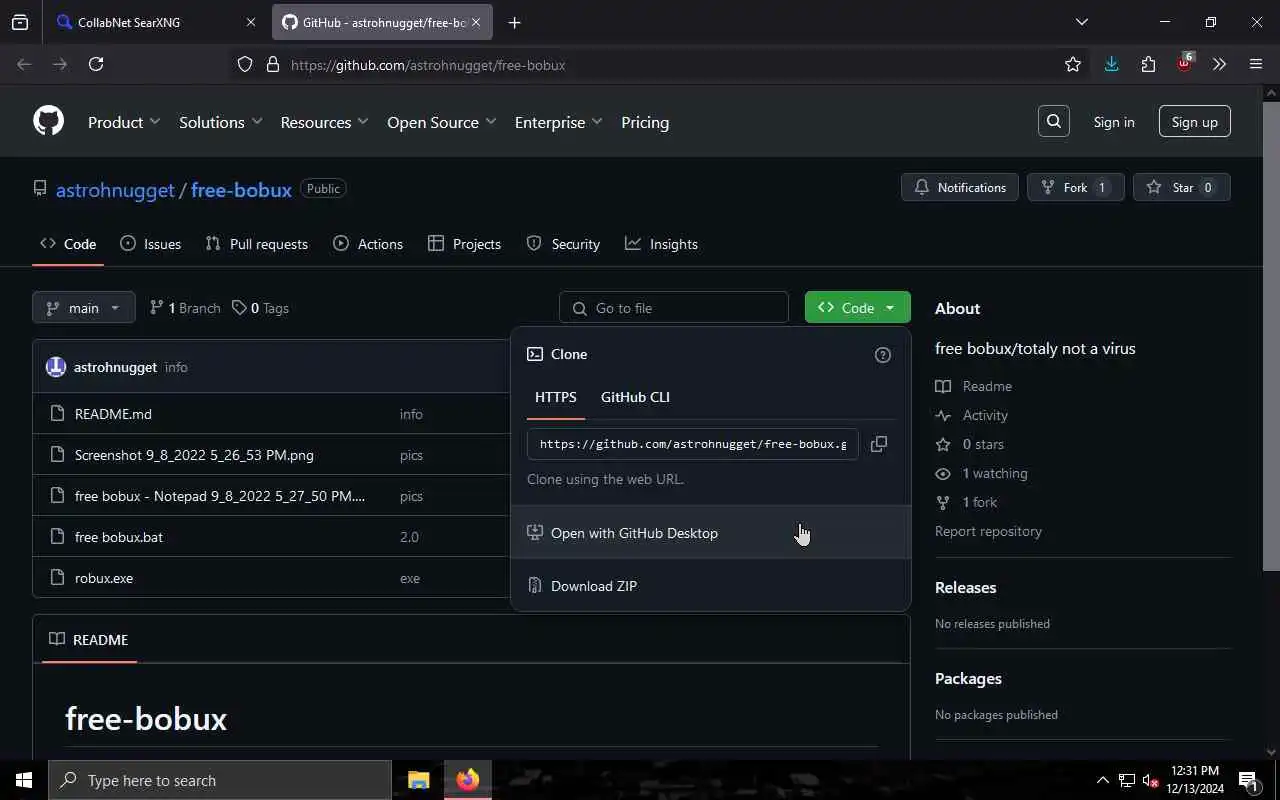Open the Projects tab
Screen dimensions: 1280x800
pos(464,244)
